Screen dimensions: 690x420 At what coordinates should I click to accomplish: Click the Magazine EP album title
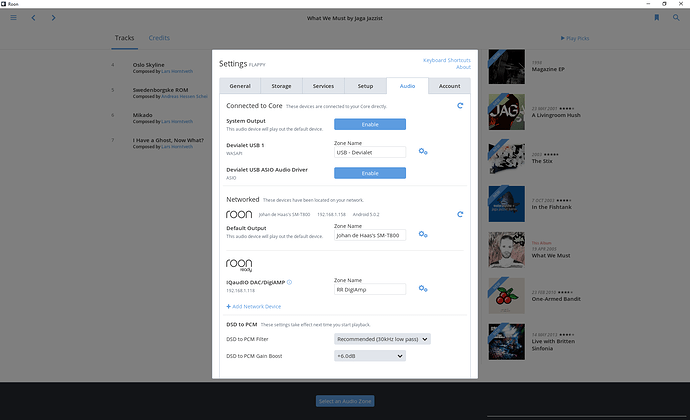click(x=548, y=69)
